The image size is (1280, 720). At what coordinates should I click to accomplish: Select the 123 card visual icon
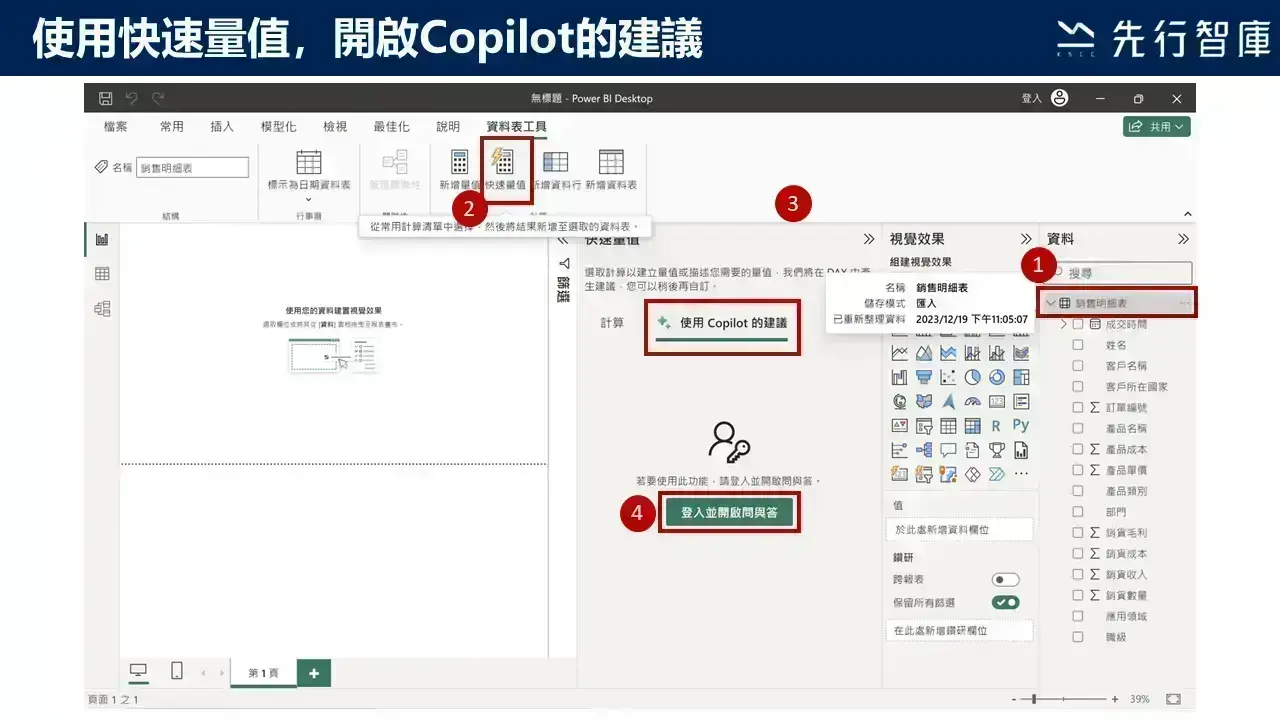pos(997,401)
